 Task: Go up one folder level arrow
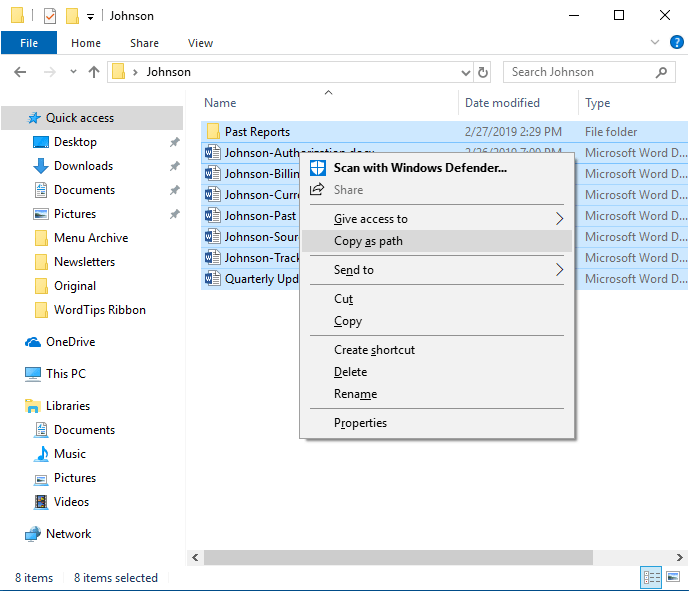(94, 72)
